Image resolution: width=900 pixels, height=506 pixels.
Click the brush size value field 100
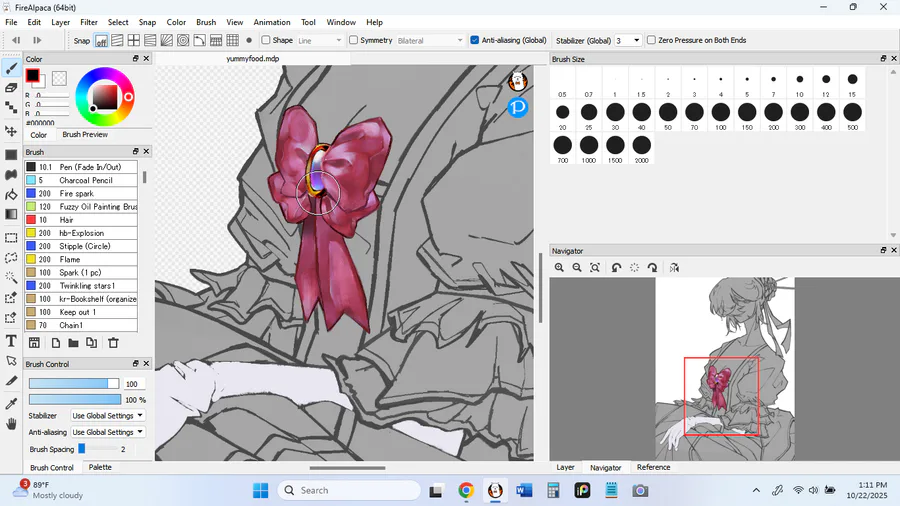[x=134, y=384]
